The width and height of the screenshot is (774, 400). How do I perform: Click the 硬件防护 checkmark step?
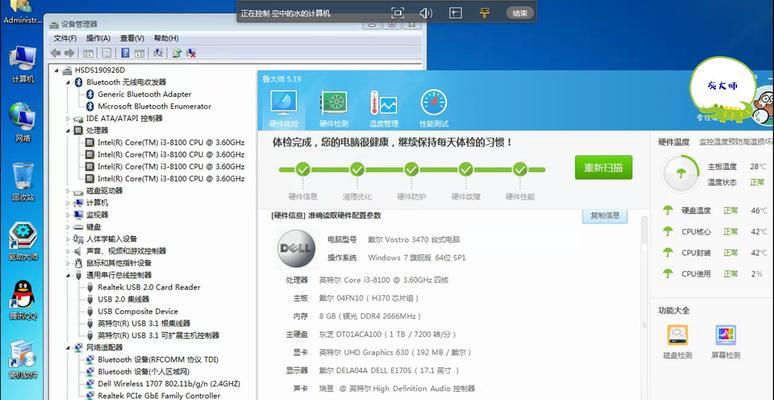[411, 170]
